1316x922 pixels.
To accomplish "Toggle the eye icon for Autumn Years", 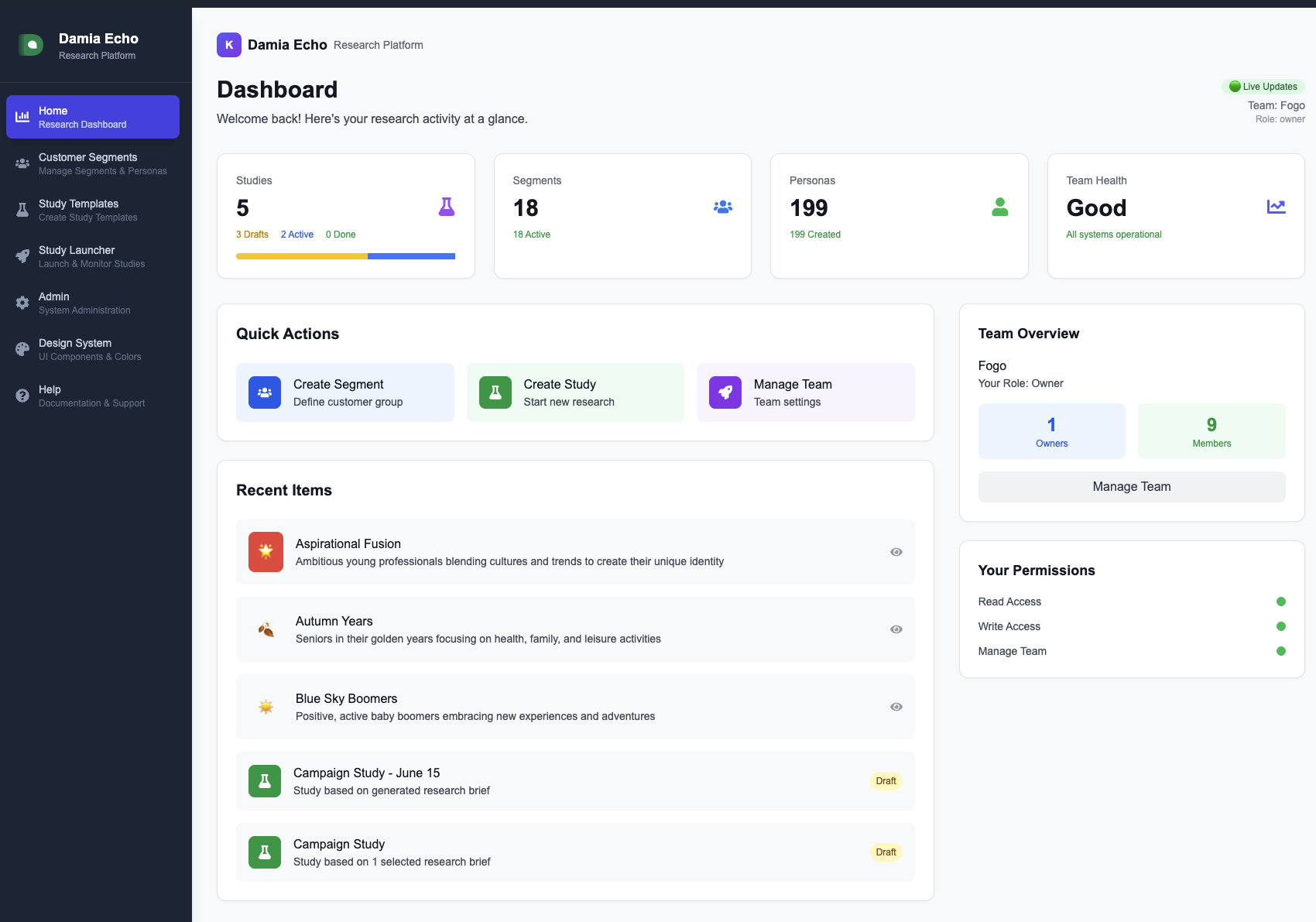I will coord(896,629).
